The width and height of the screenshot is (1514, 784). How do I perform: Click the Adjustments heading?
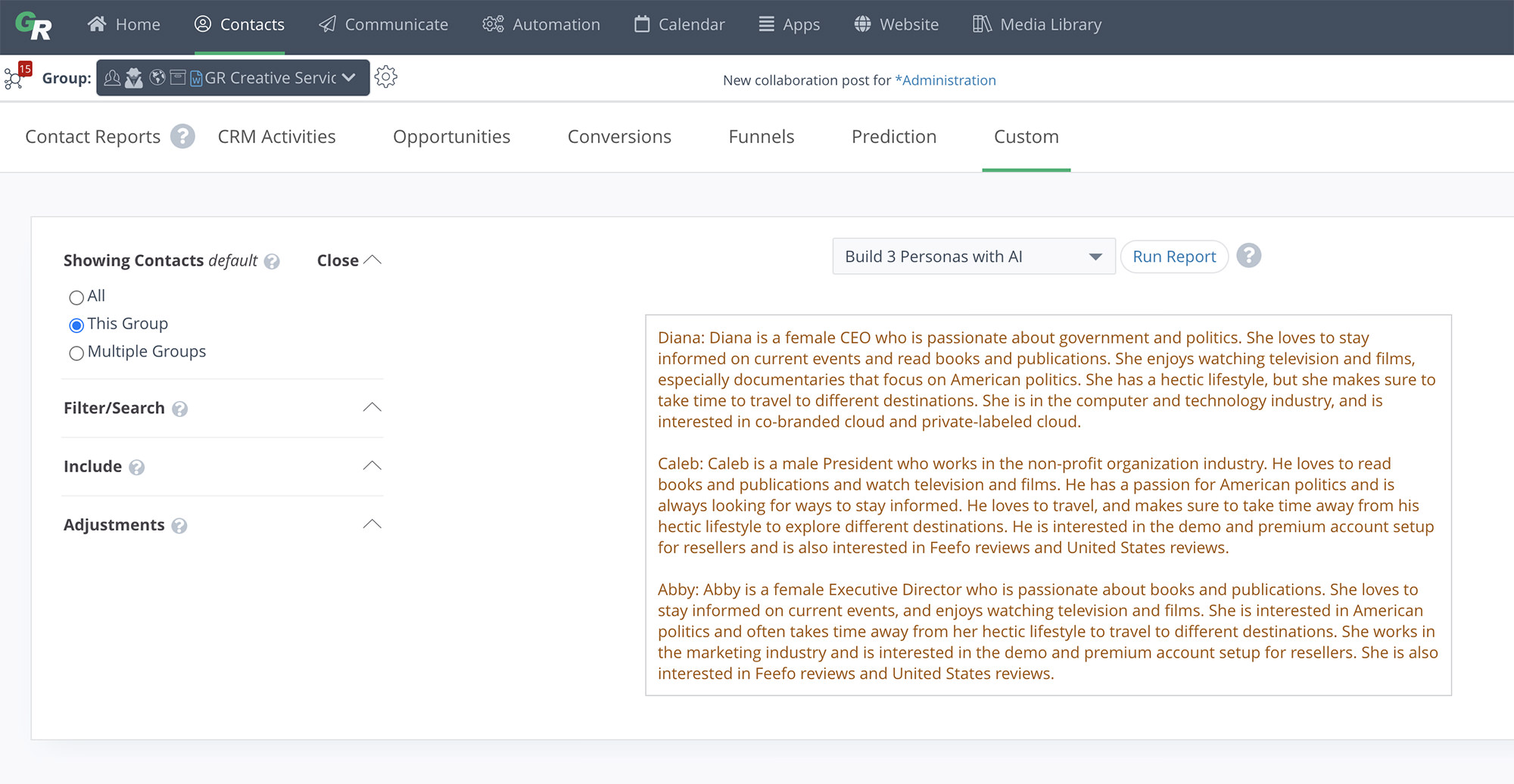[x=114, y=524]
